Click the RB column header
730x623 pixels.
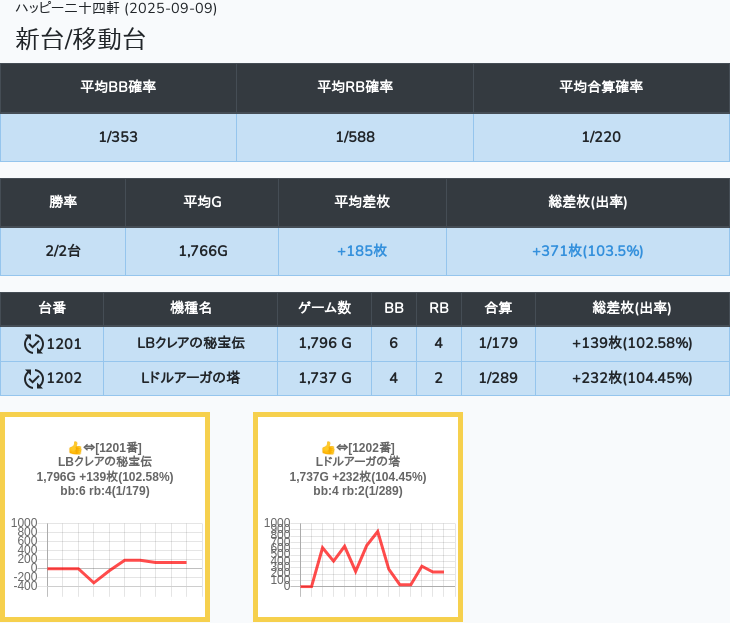[x=439, y=309]
